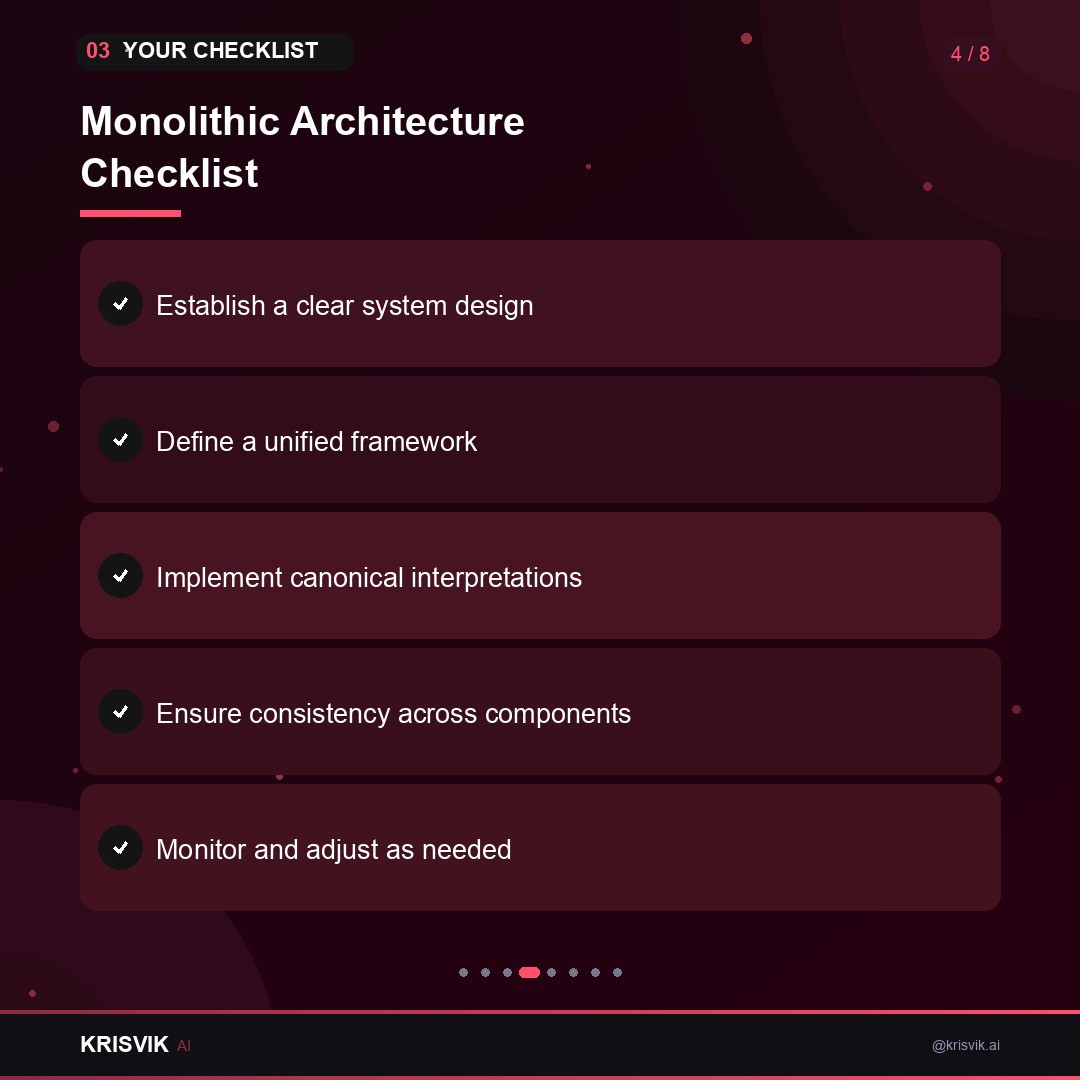Viewport: 1080px width, 1080px height.
Task: Click the KRISVIK AI logo
Action: [x=136, y=1045]
